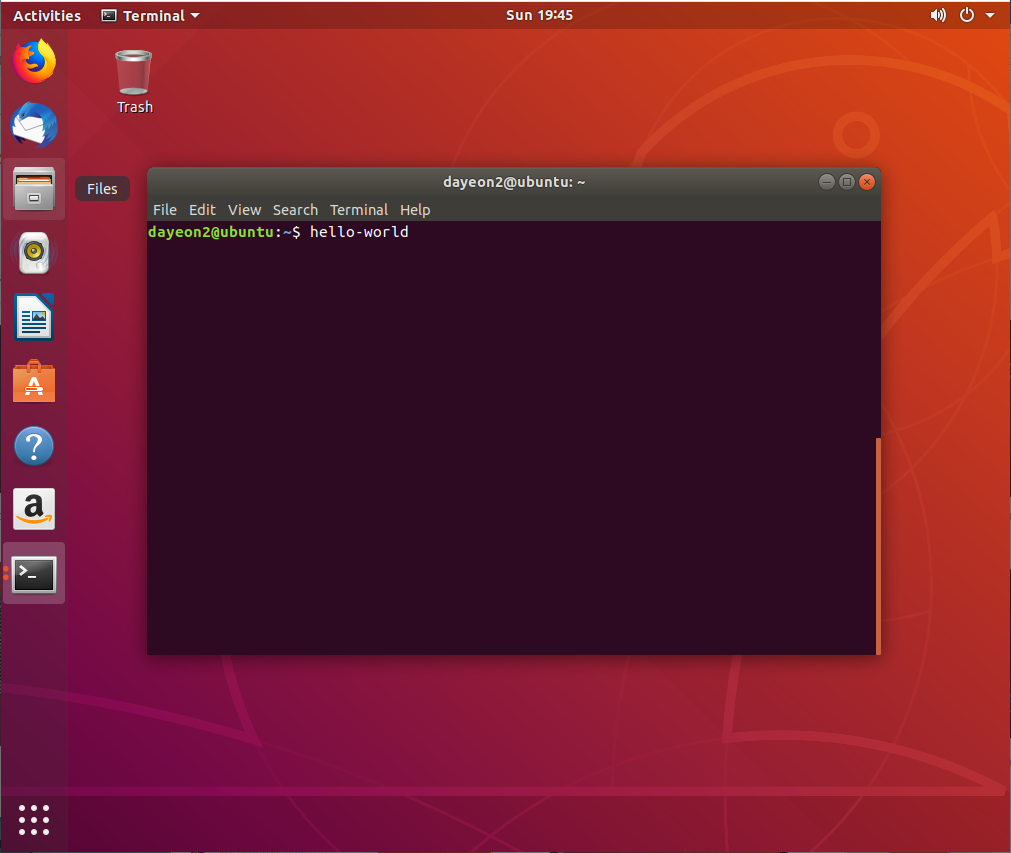Open the Activities overview
The height and width of the screenshot is (853, 1011).
(x=47, y=15)
